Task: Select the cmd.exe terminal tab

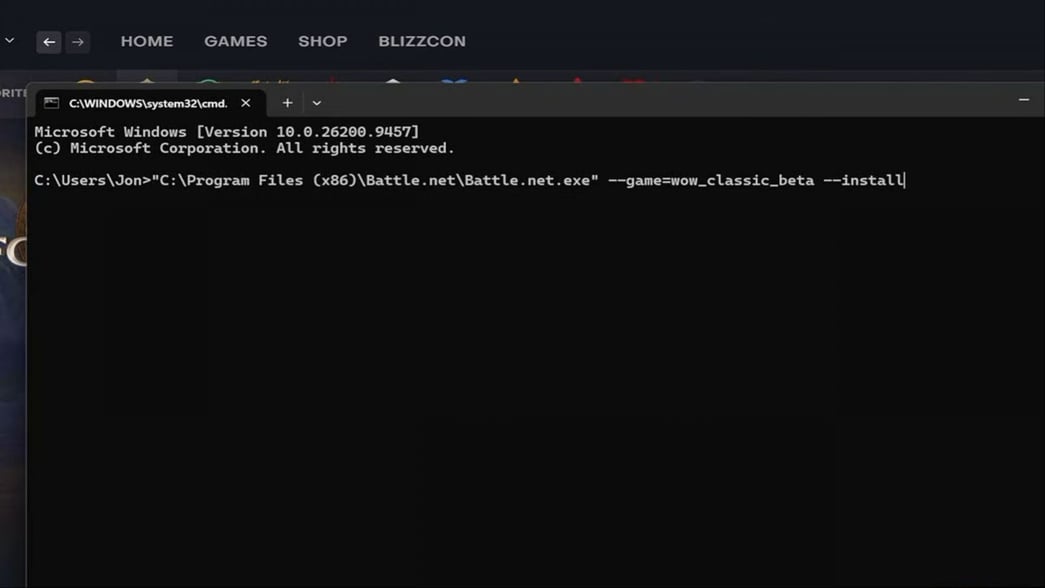Action: (151, 103)
